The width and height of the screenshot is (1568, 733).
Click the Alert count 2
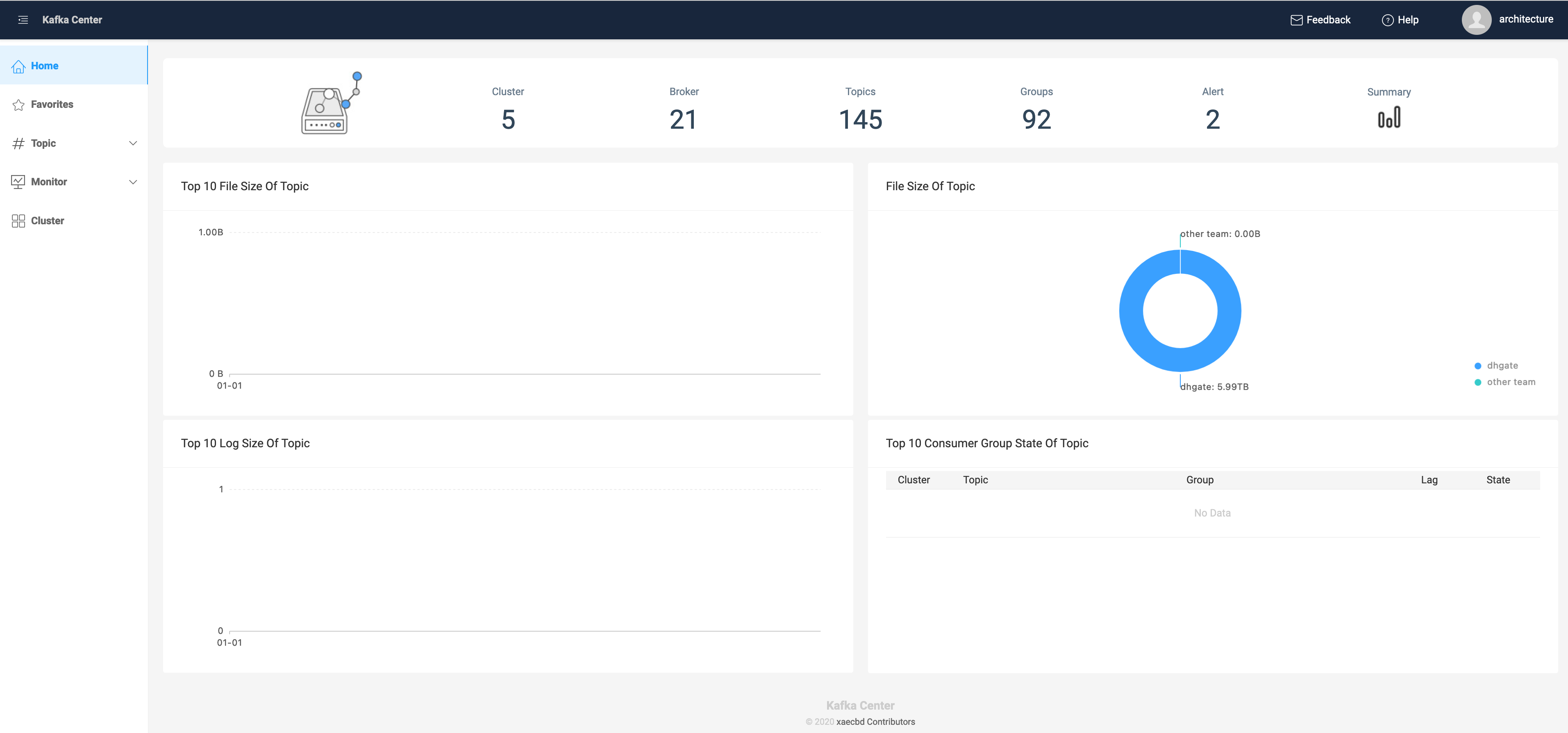coord(1213,119)
